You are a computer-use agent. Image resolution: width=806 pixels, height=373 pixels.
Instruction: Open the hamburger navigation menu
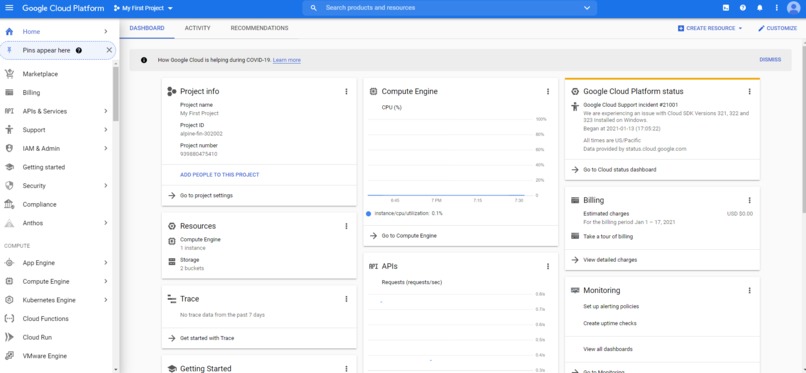(9, 8)
